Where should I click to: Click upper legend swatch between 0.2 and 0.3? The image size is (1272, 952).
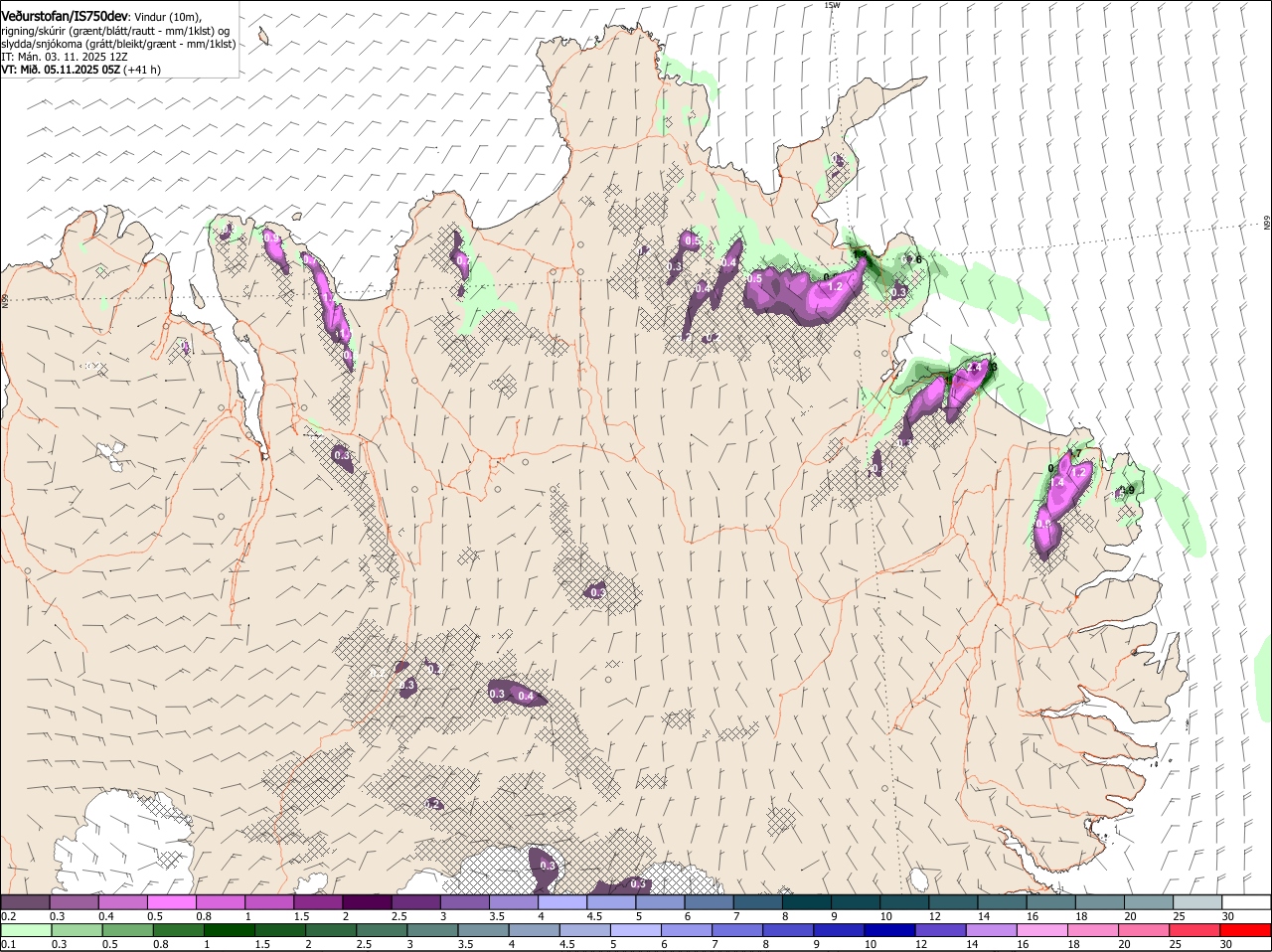coord(26,901)
